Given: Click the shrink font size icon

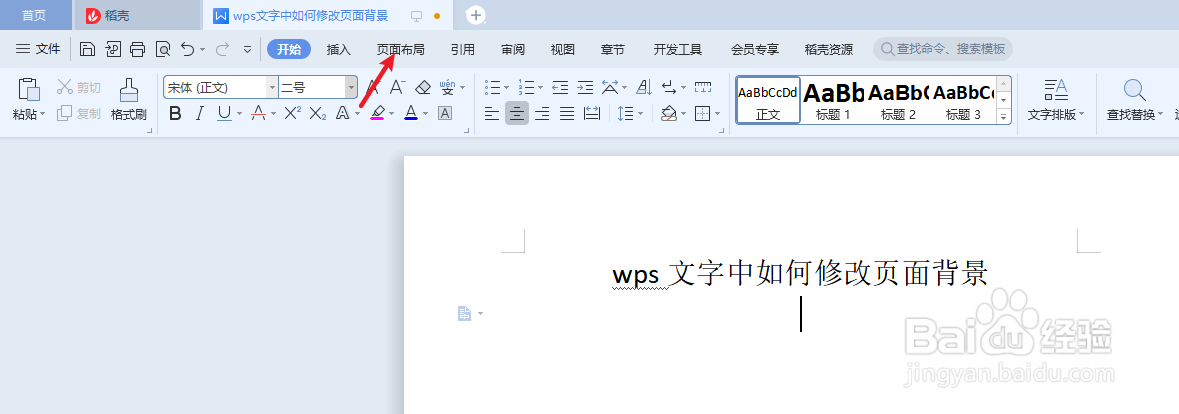Looking at the screenshot, I should [x=397, y=87].
